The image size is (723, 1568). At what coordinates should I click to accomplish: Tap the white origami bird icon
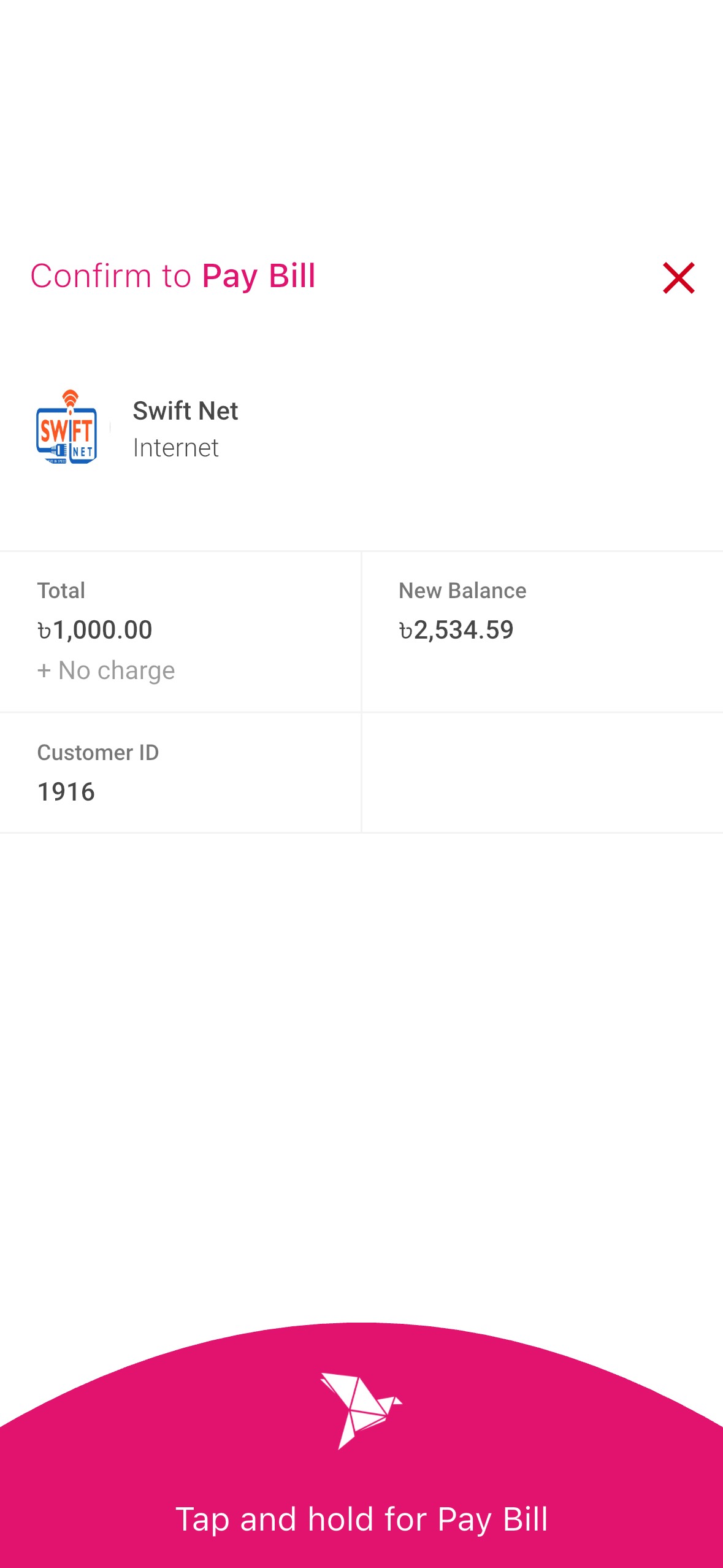(361, 1410)
